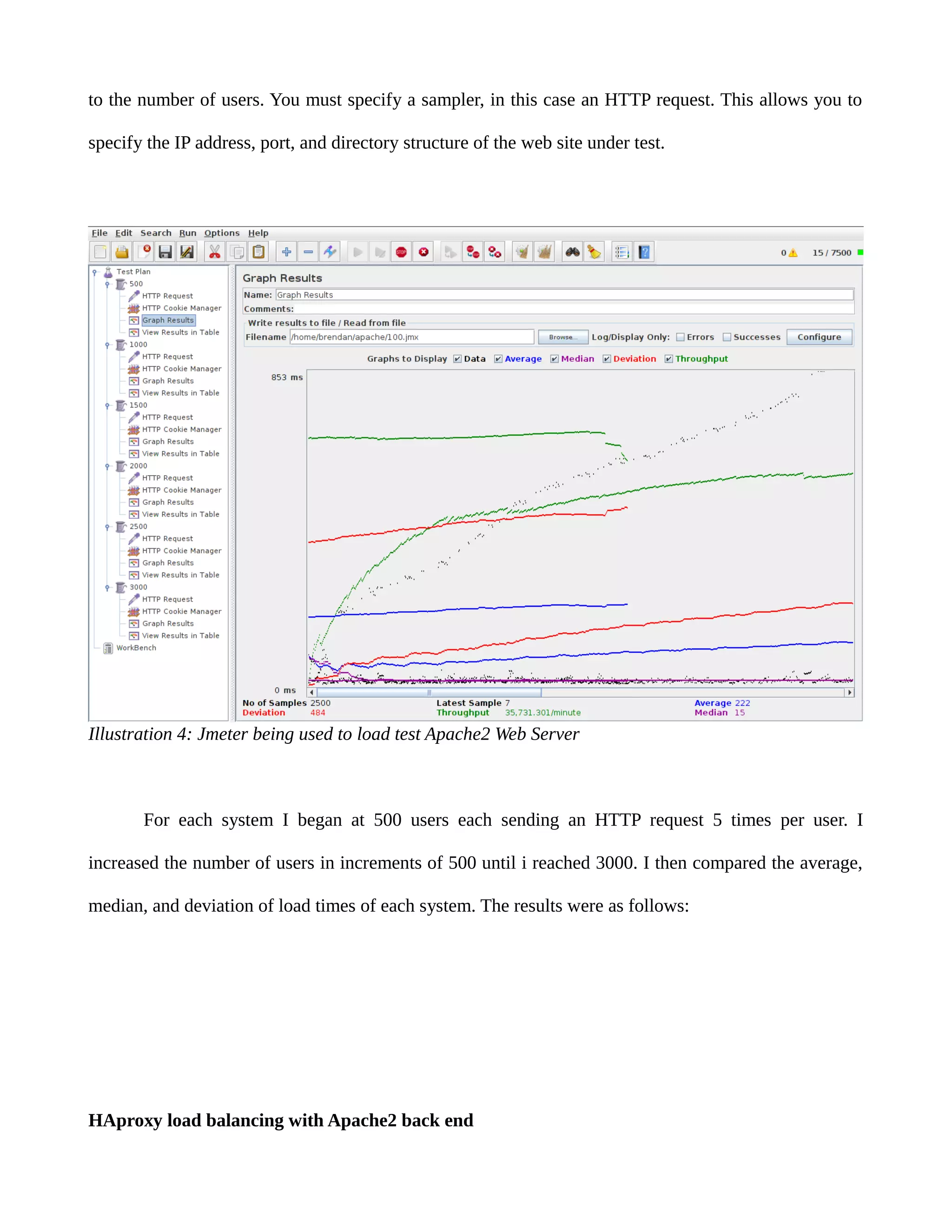Screen dimensions: 952x1232
Task: Collapse the 2500 thread group node
Action: (107, 527)
